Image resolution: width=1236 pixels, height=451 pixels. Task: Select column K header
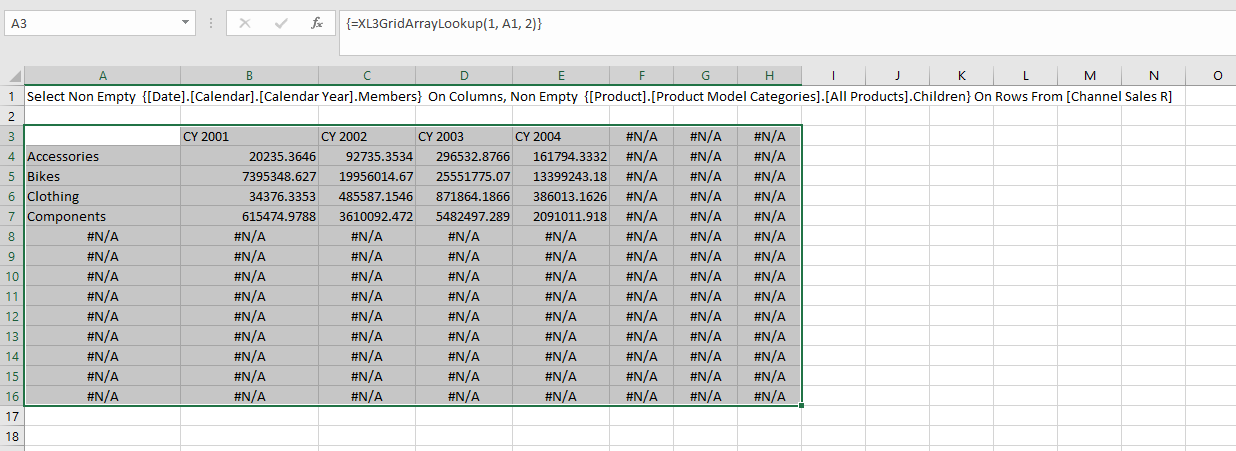[961, 76]
